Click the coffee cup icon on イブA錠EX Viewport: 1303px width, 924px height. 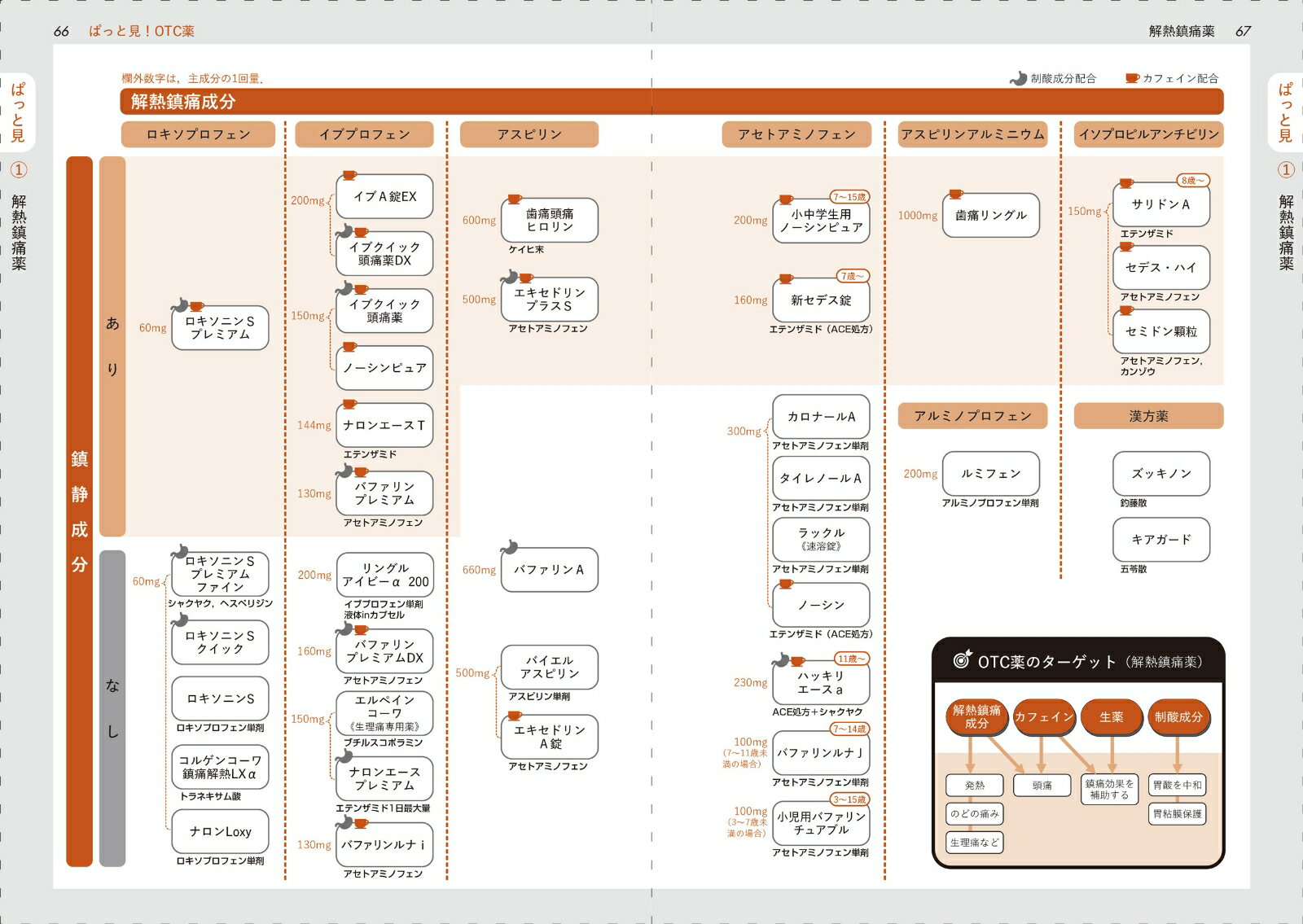(x=349, y=175)
